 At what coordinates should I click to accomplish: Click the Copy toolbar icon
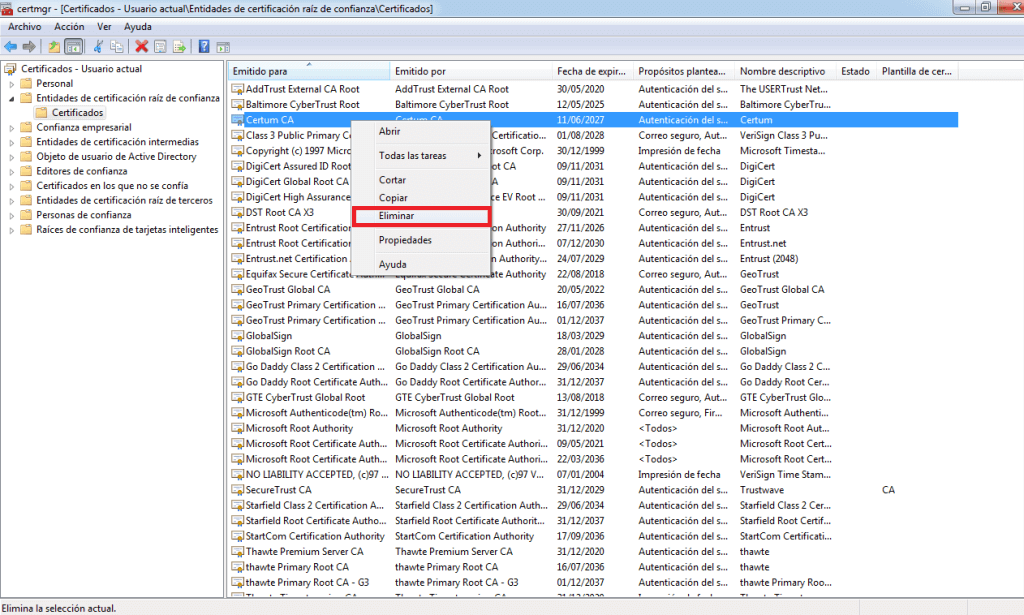[x=117, y=46]
